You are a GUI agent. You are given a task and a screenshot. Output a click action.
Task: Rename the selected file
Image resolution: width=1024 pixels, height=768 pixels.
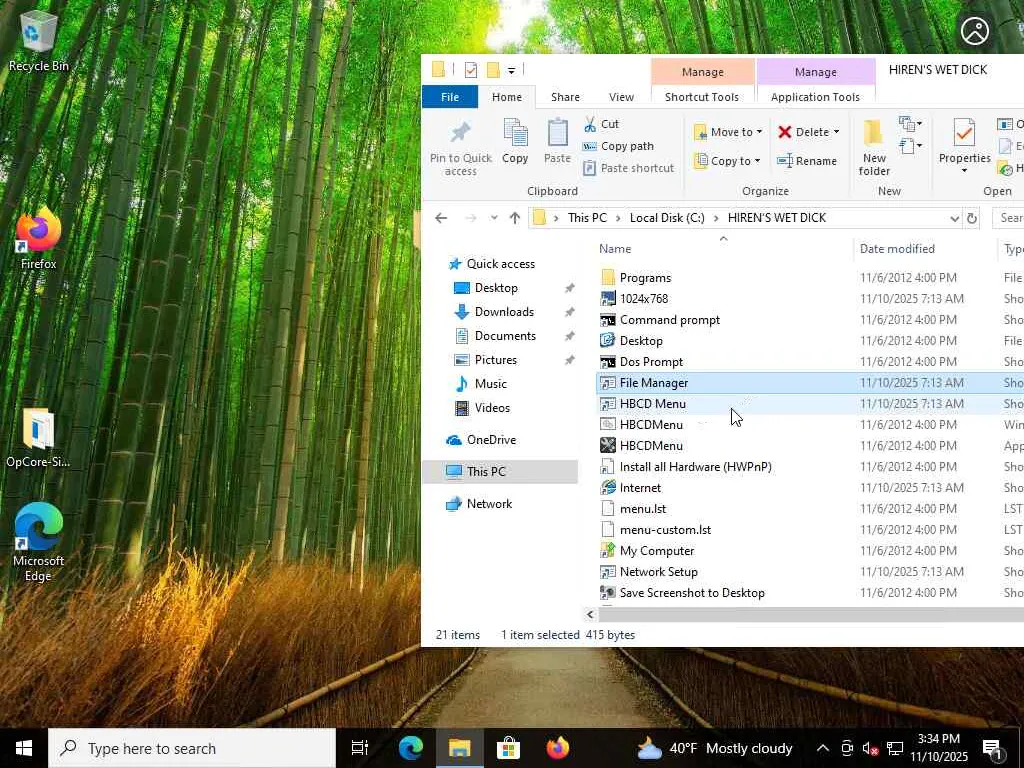[807, 161]
